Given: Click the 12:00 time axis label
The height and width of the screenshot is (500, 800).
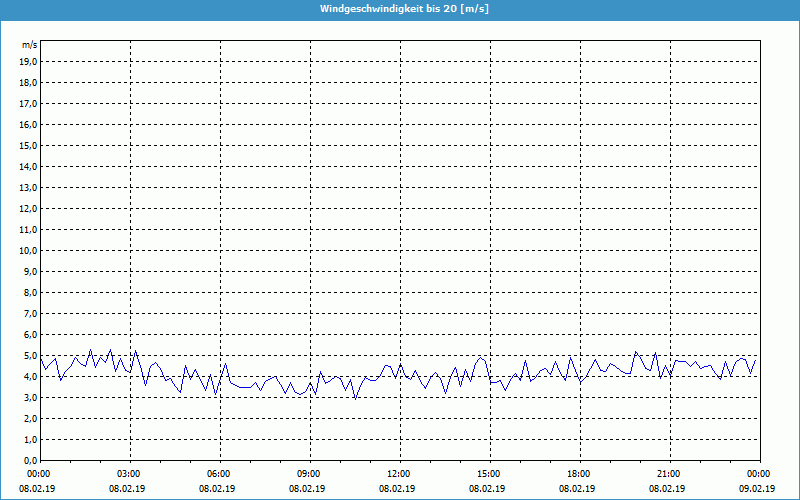Looking at the screenshot, I should coord(398,474).
